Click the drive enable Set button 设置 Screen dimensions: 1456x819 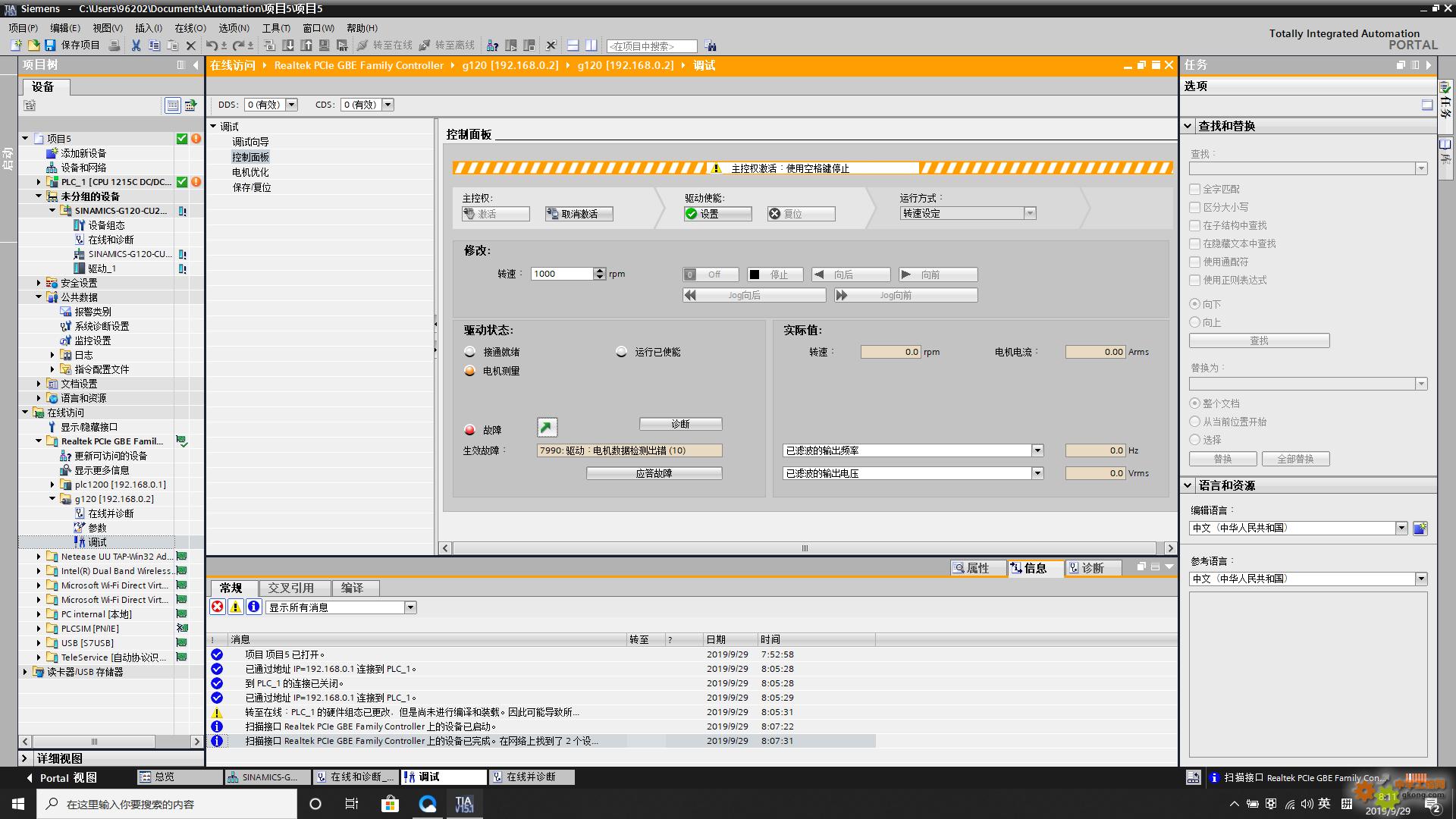pos(717,214)
